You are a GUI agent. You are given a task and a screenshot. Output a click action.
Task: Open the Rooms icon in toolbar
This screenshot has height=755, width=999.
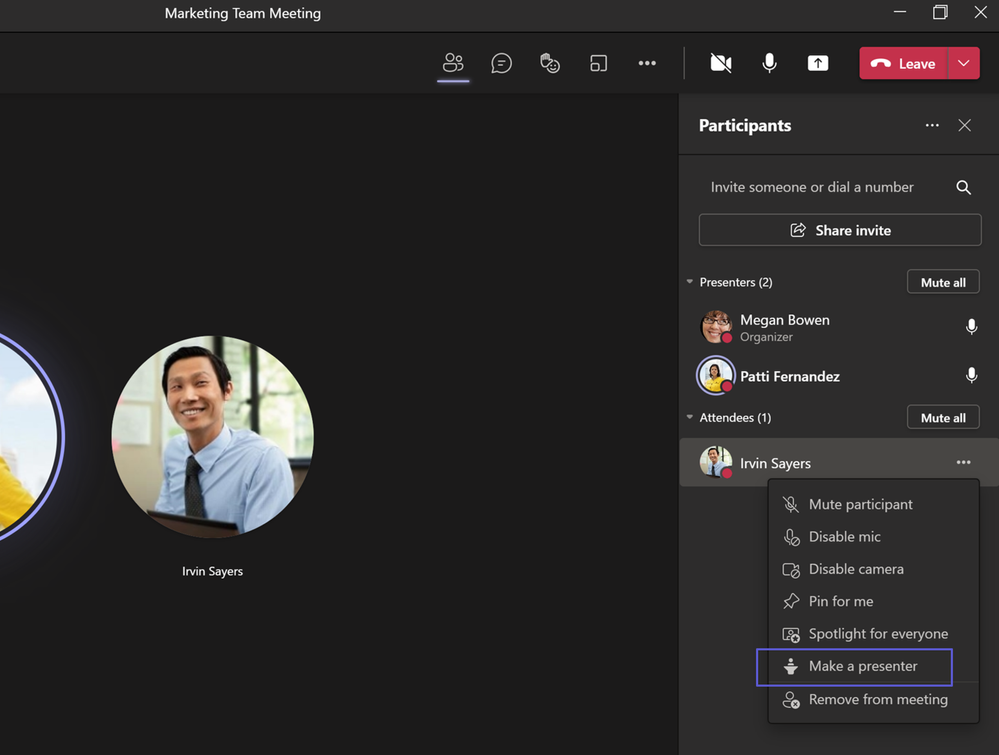coord(598,63)
